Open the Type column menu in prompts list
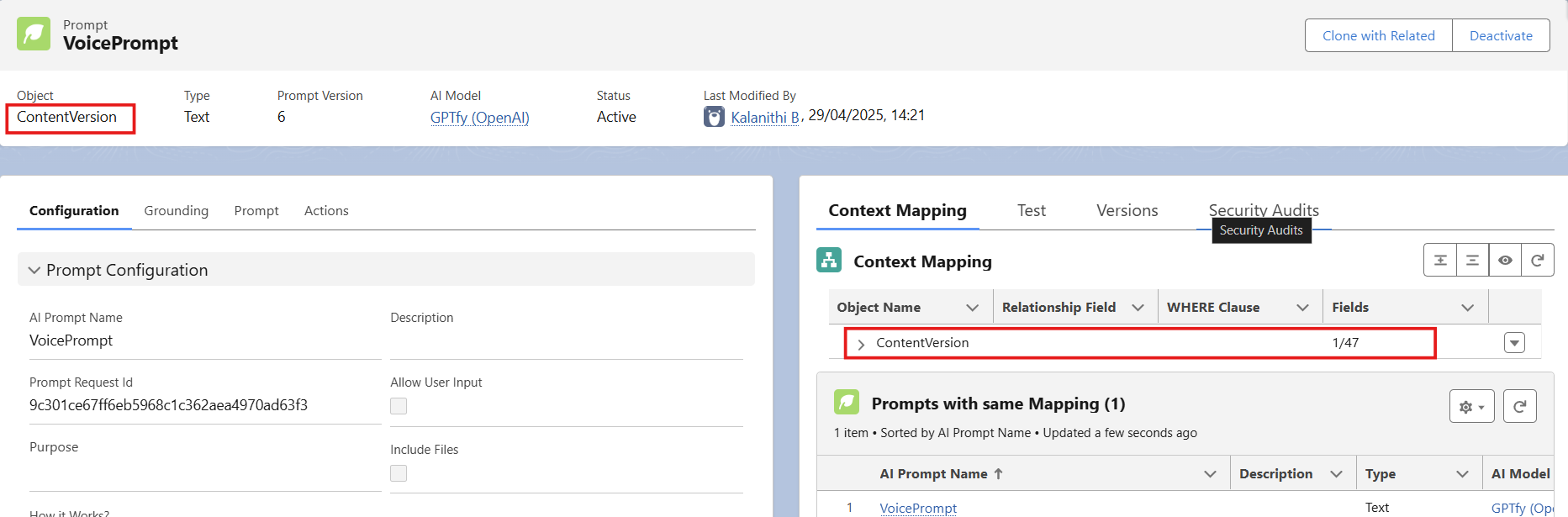The image size is (1568, 517). coord(1463,474)
